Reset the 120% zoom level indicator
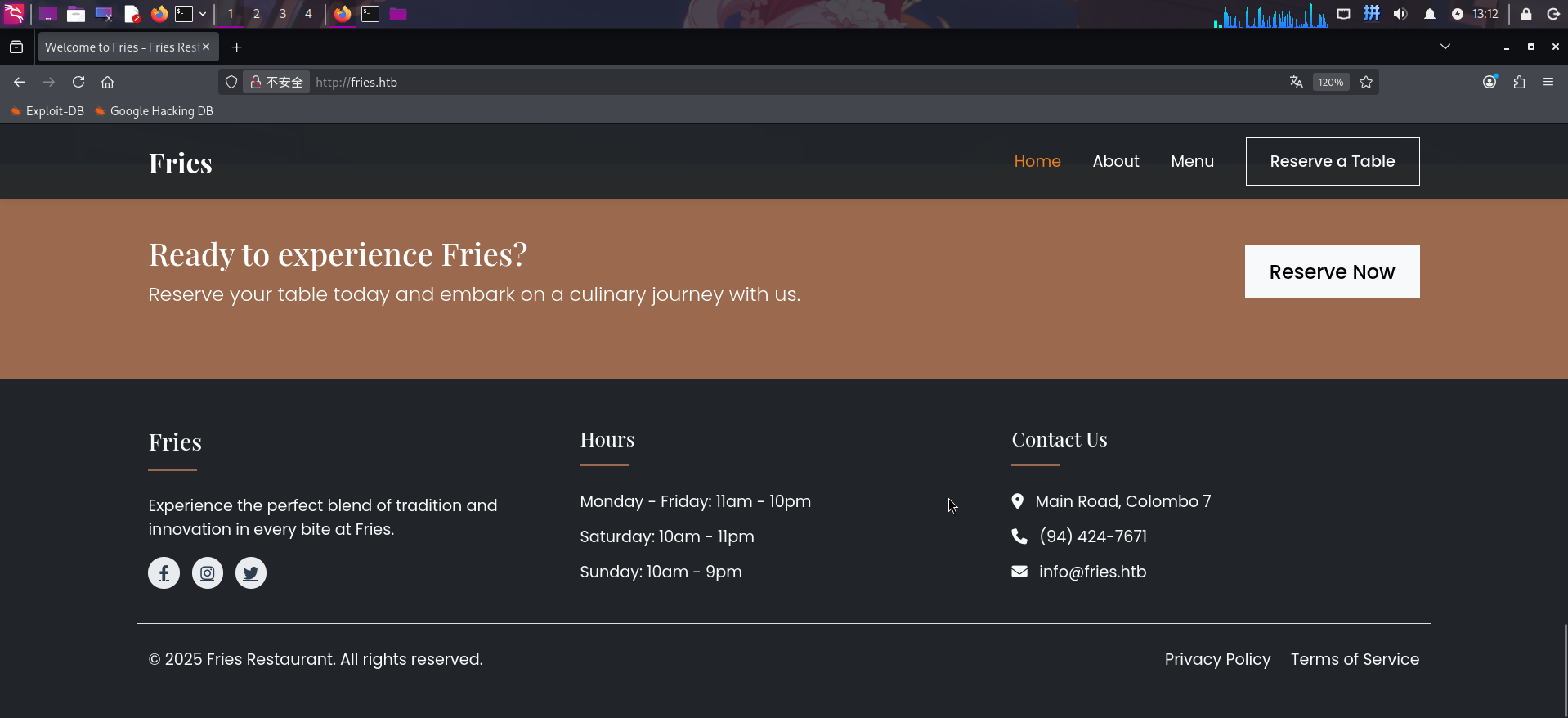 tap(1330, 82)
